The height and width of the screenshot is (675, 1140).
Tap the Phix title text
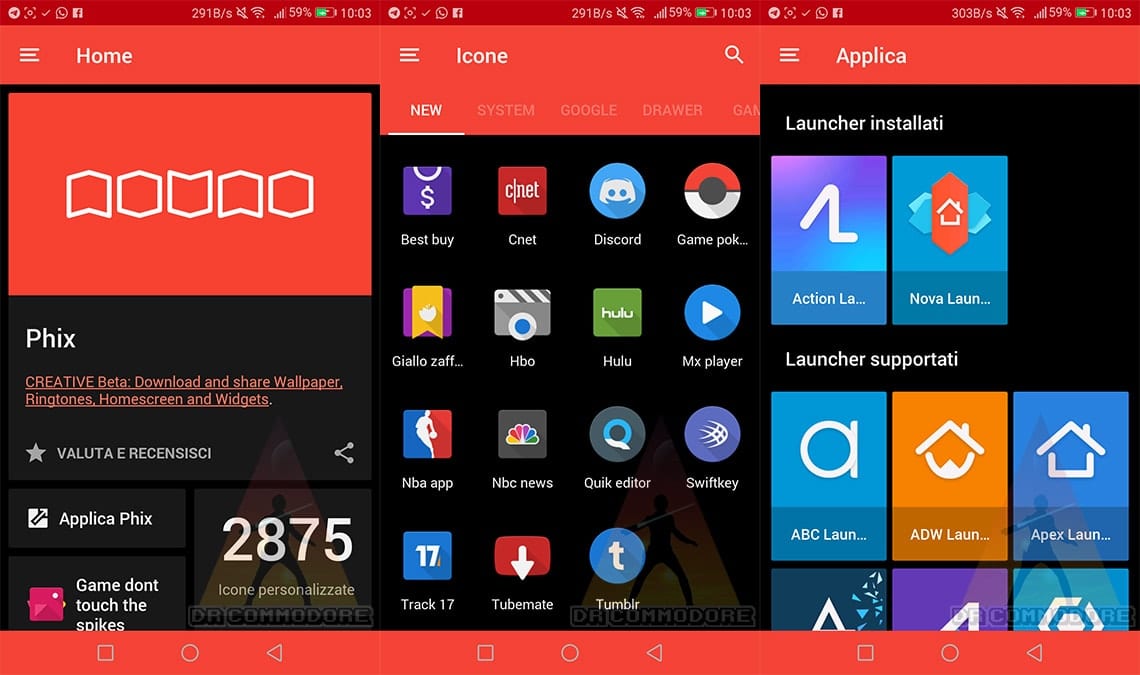click(x=50, y=338)
